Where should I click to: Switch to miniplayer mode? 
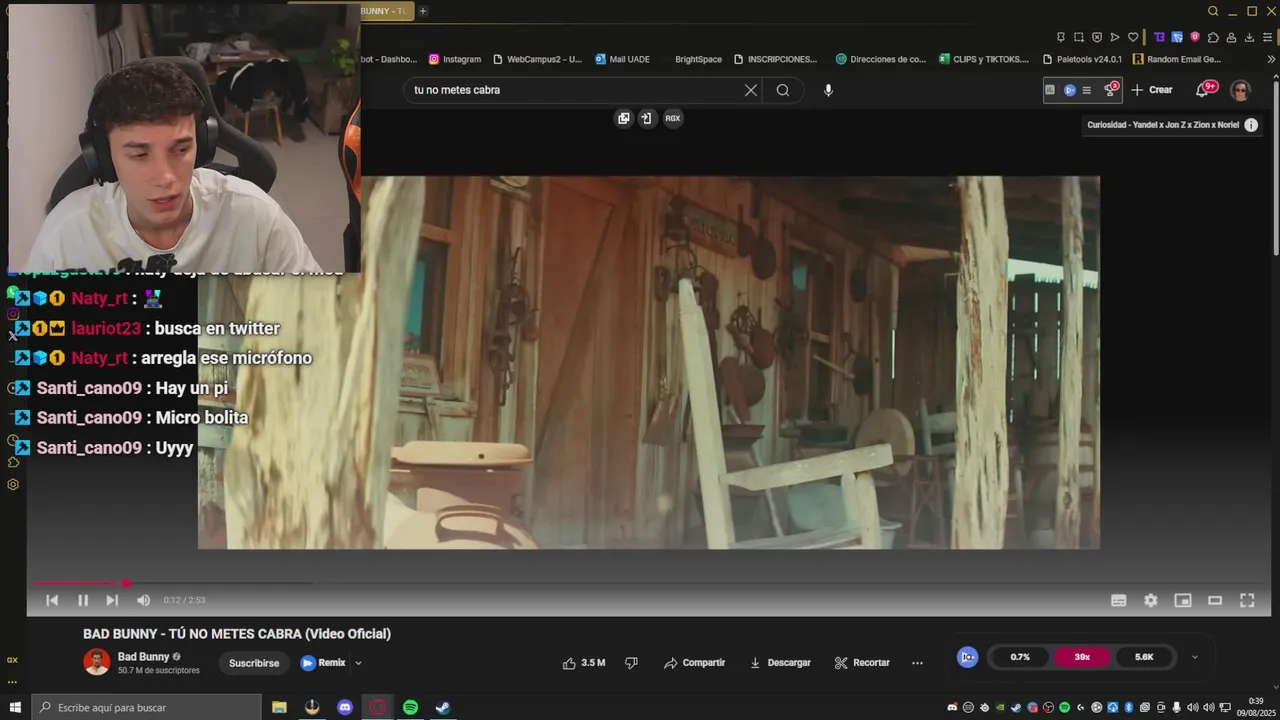[x=1183, y=600]
